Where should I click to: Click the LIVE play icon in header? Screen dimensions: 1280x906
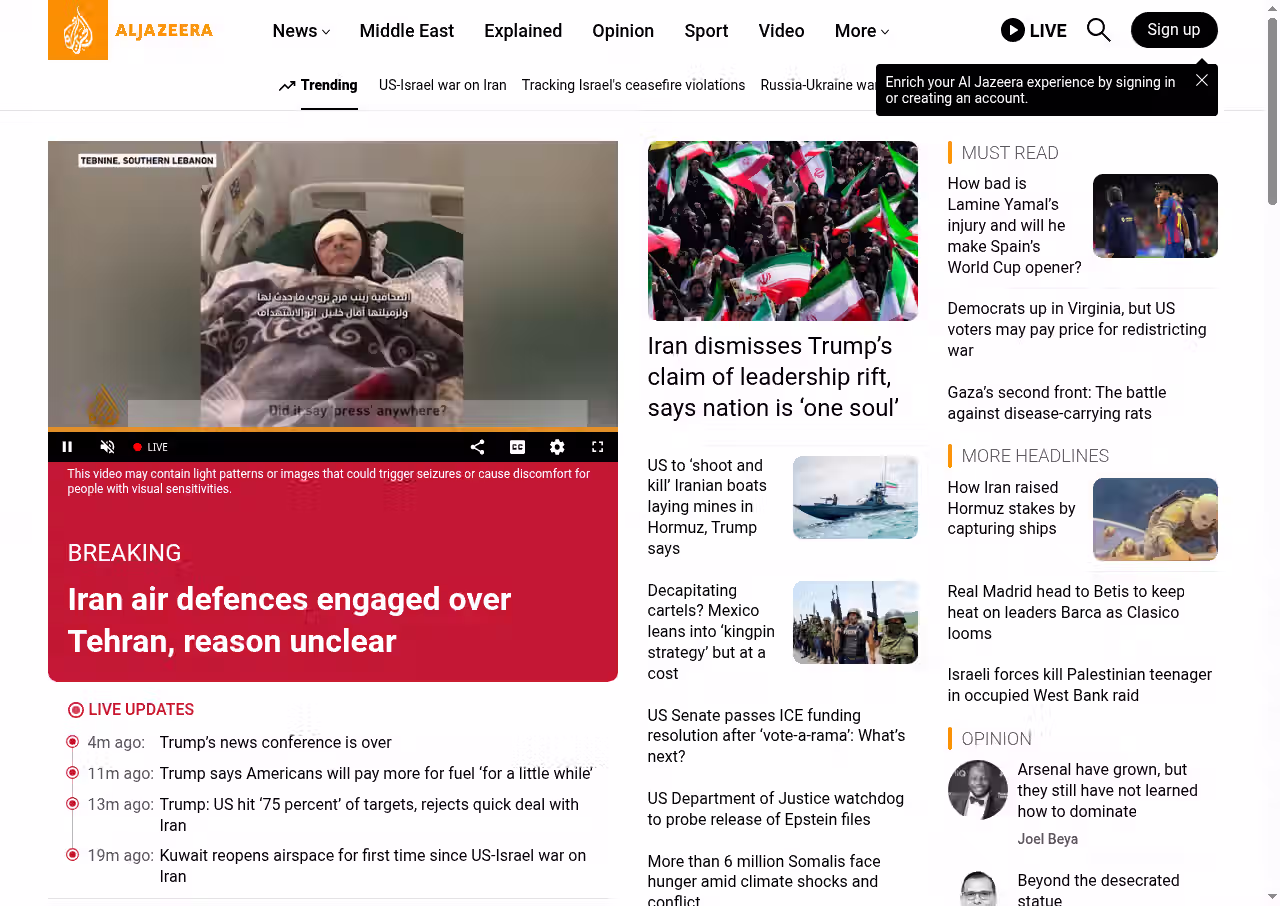[1013, 30]
